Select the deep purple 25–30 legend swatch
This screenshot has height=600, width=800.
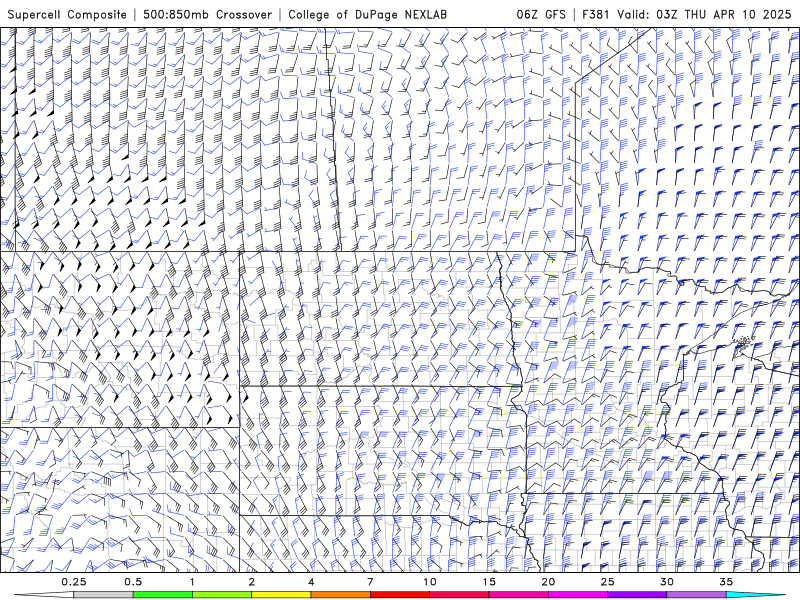pos(637,595)
